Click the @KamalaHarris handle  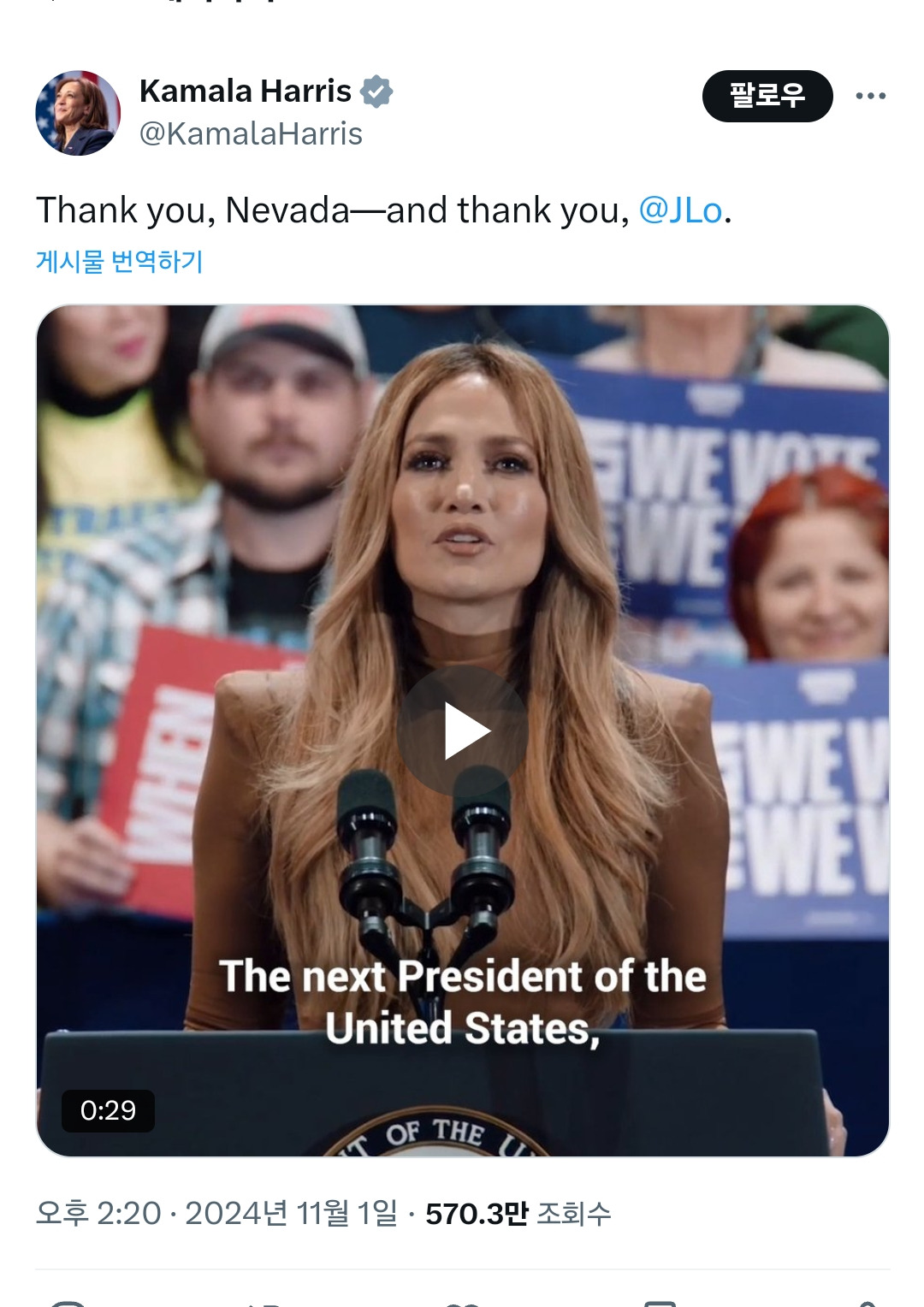(x=251, y=133)
